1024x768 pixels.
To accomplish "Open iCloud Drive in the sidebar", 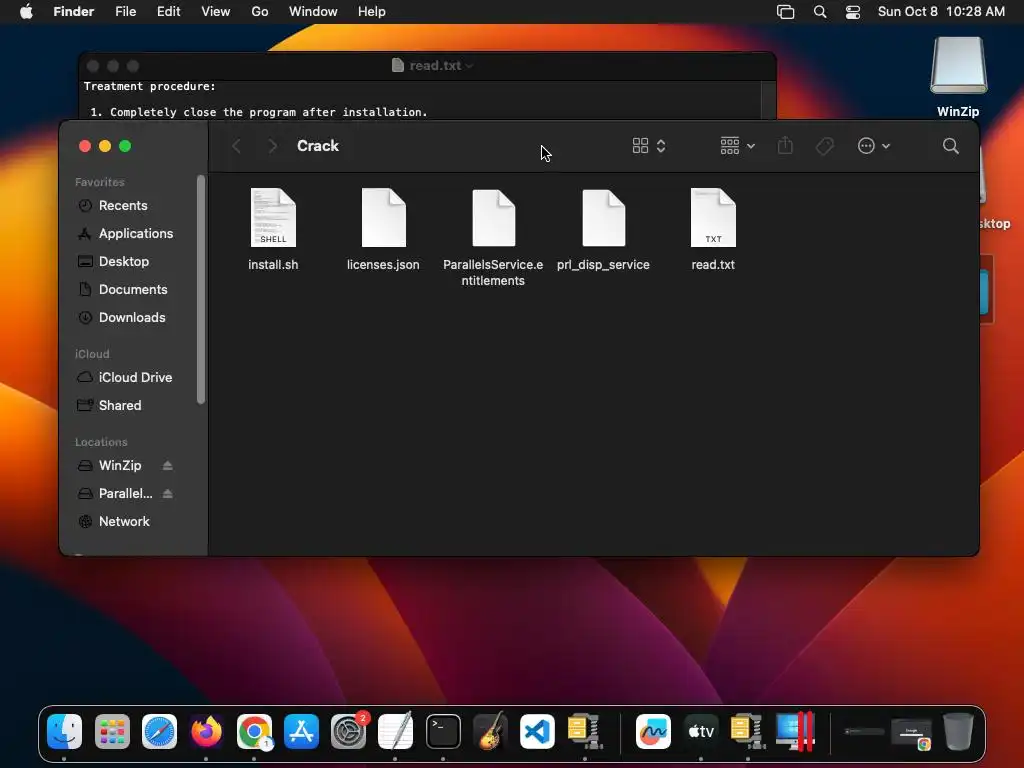I will point(135,377).
